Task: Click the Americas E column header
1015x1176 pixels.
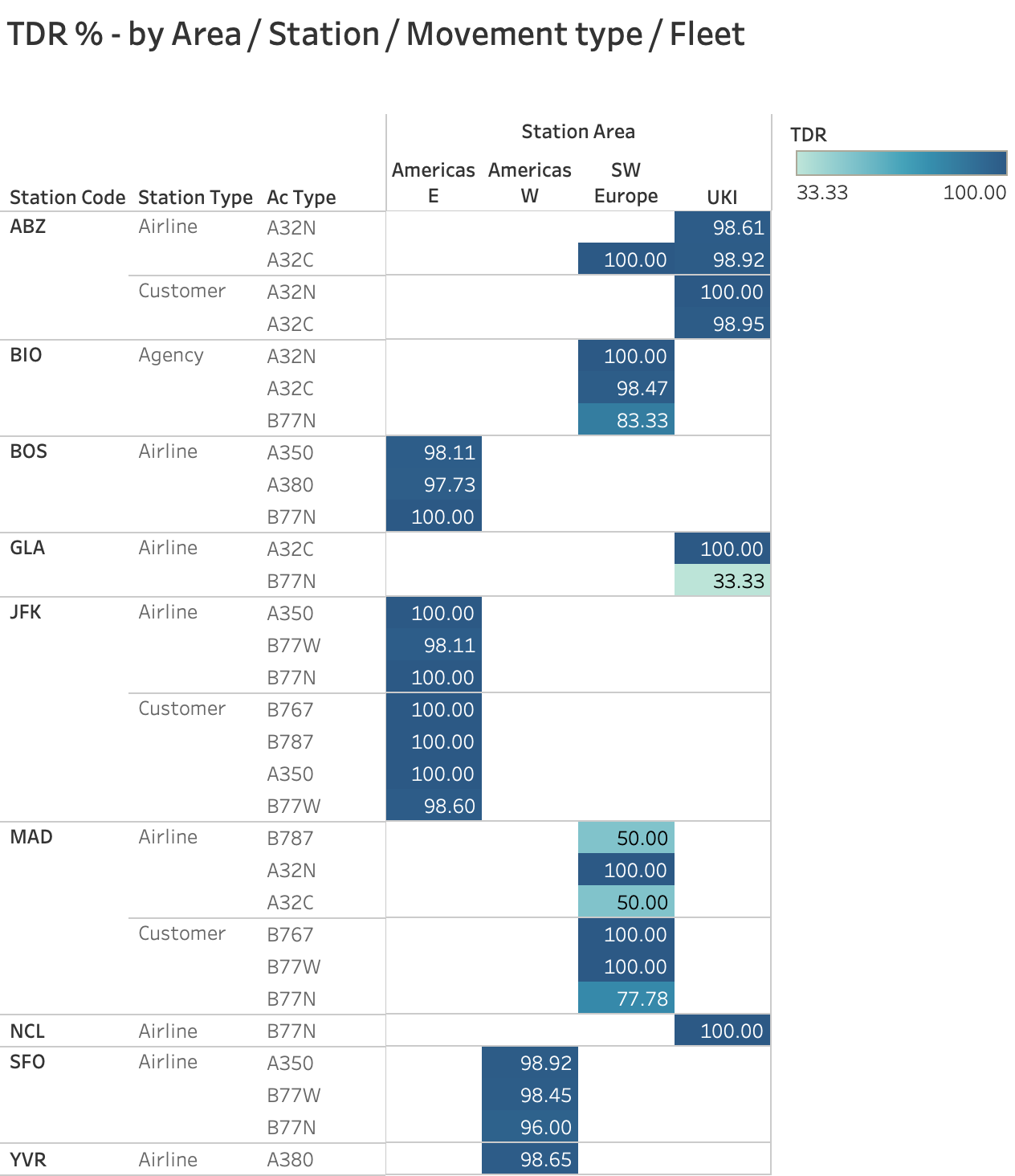Action: point(434,183)
